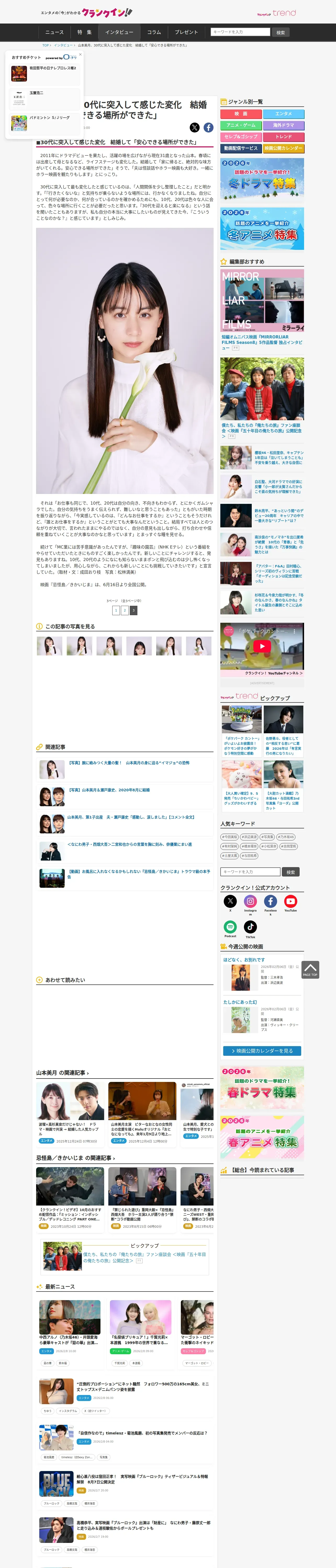336x1568 pixels.
Task: Open the 冬ドラマ特集 banner
Action: tap(262, 180)
